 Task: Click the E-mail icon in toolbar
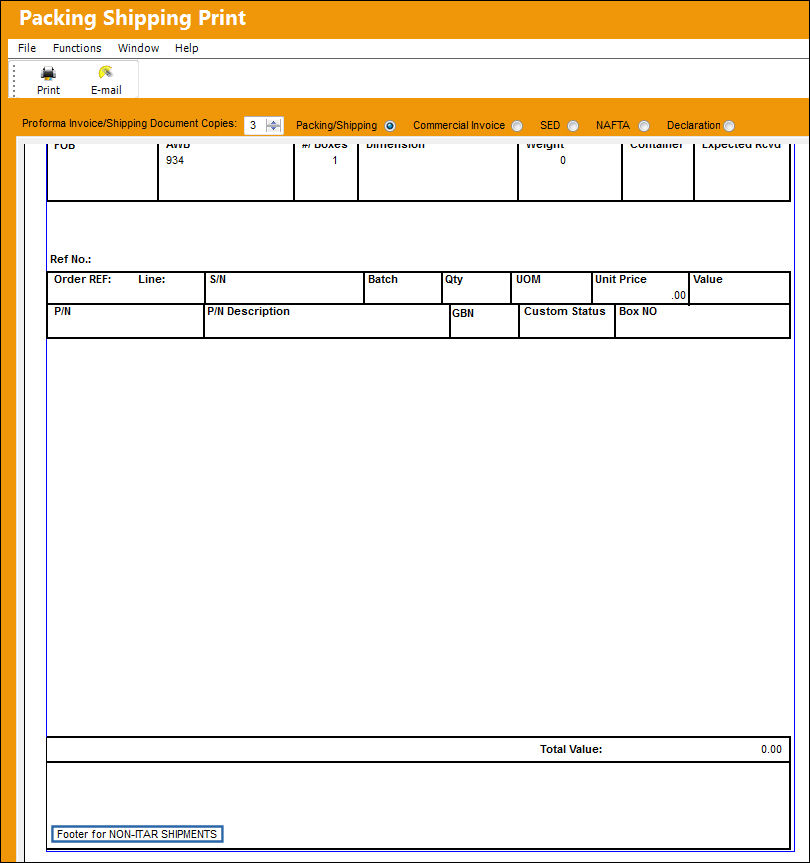tap(106, 73)
